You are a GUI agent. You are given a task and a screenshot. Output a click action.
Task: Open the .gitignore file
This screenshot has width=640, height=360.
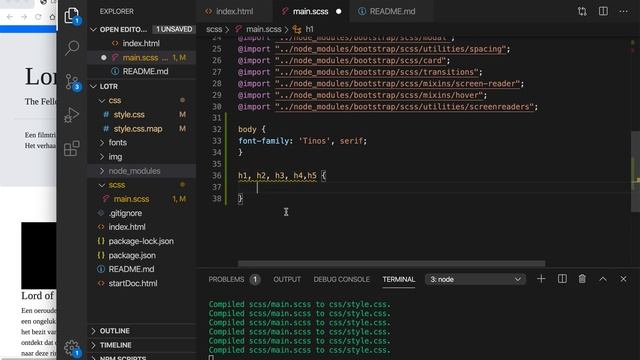[142, 213]
